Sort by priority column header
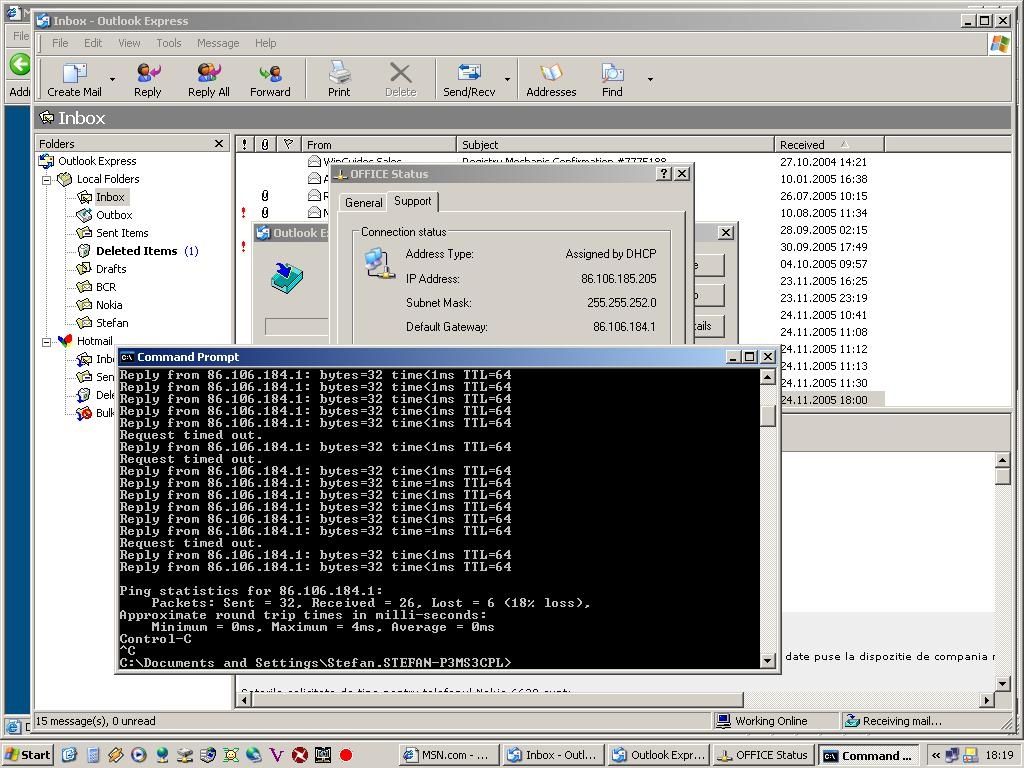The height and width of the screenshot is (768, 1024). pos(245,144)
